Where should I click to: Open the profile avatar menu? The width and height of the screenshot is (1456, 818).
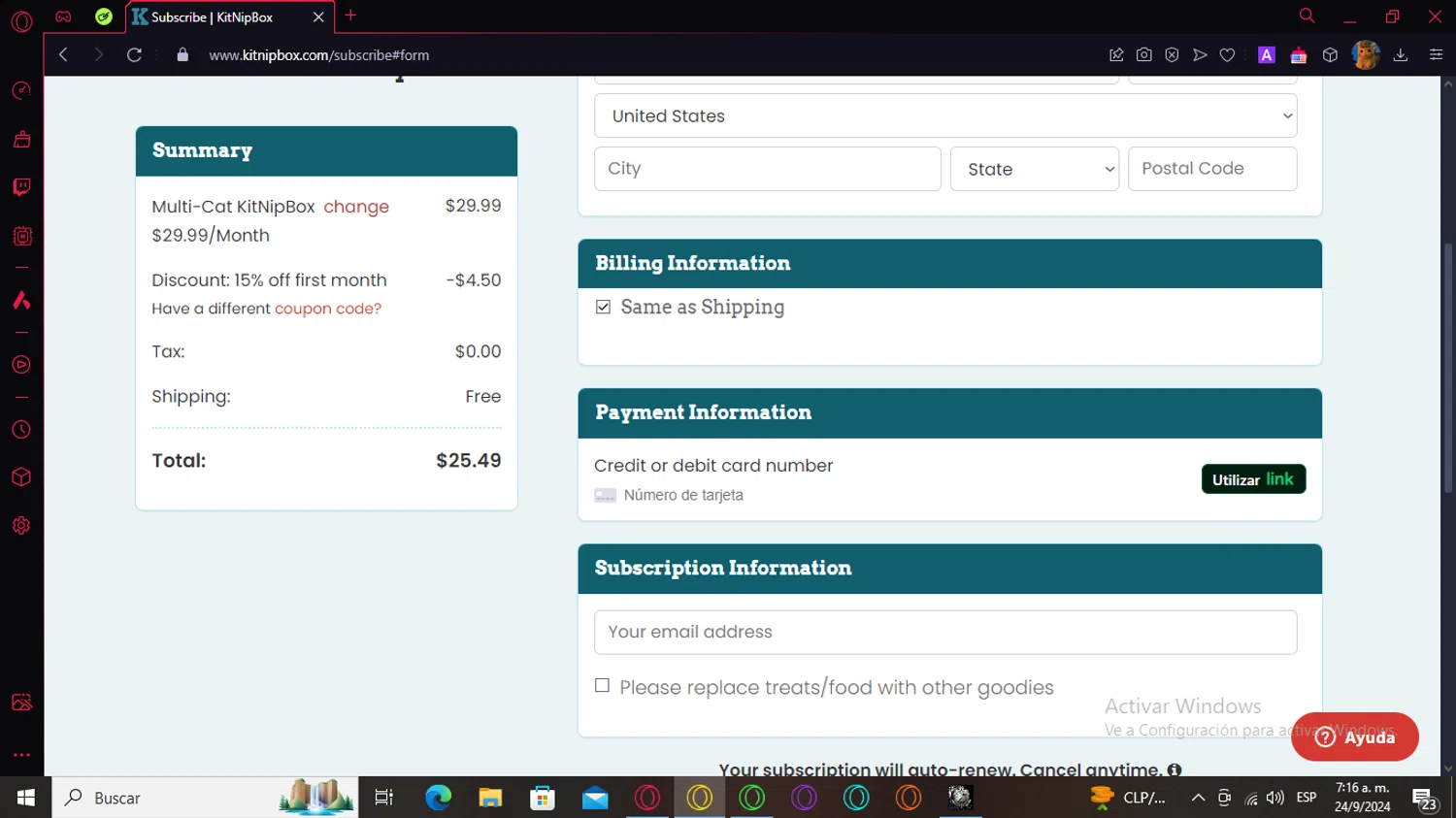1366,55
